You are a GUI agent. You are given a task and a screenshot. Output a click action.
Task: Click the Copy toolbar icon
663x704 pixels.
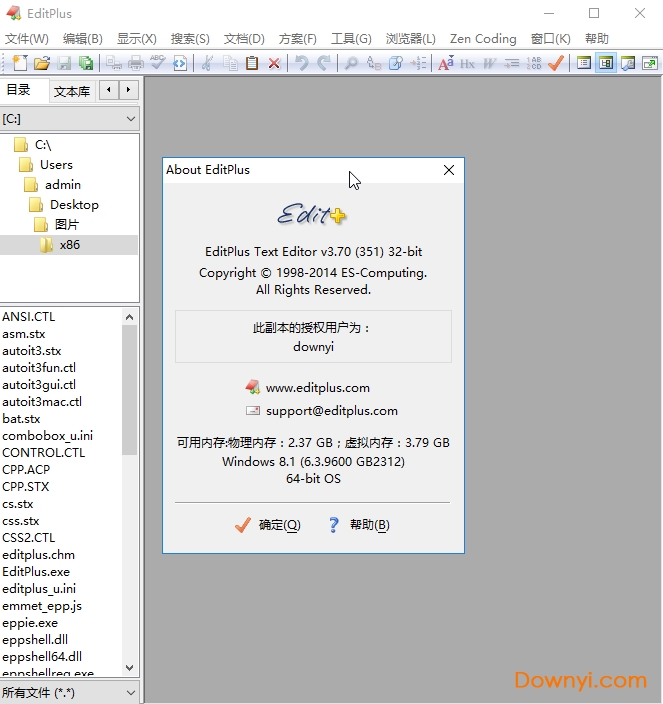tap(230, 63)
